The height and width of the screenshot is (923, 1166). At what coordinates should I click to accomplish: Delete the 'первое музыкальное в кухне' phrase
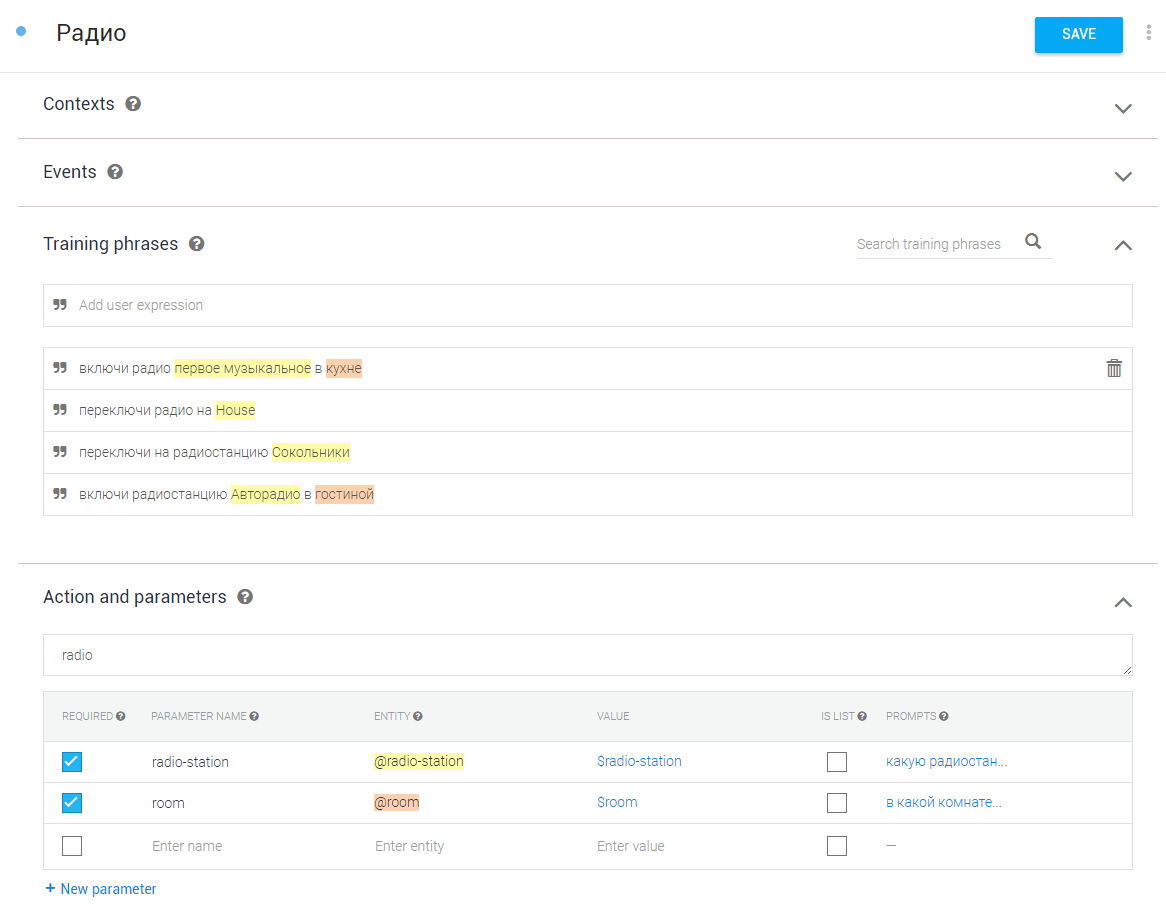[1114, 368]
